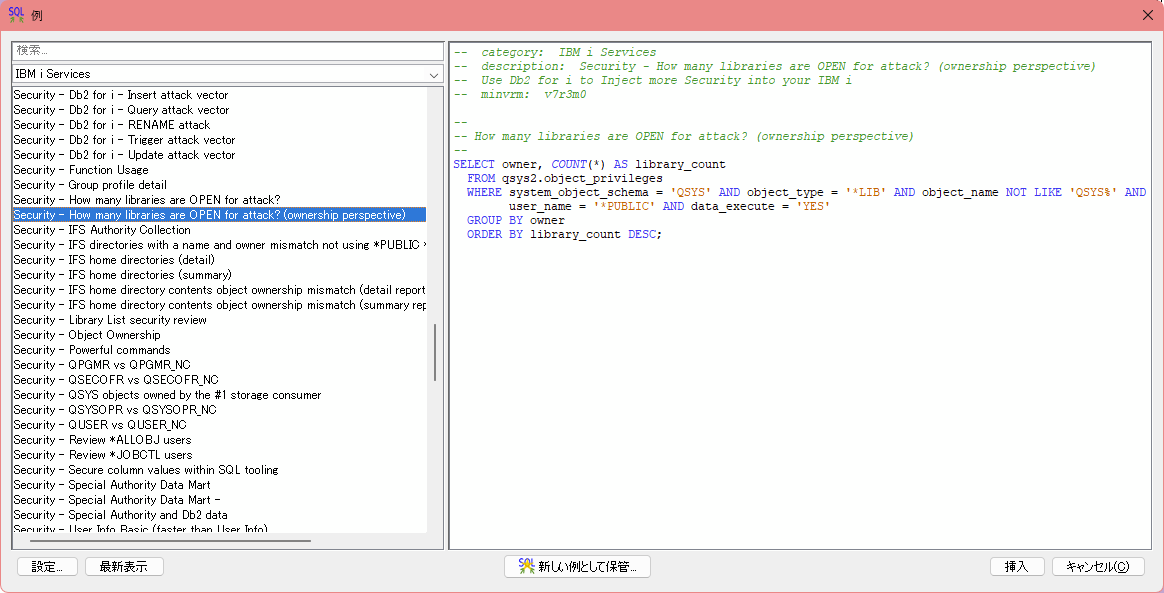Click the example list vertical scrollbar thumb
Image resolution: width=1164 pixels, height=593 pixels.
click(435, 353)
